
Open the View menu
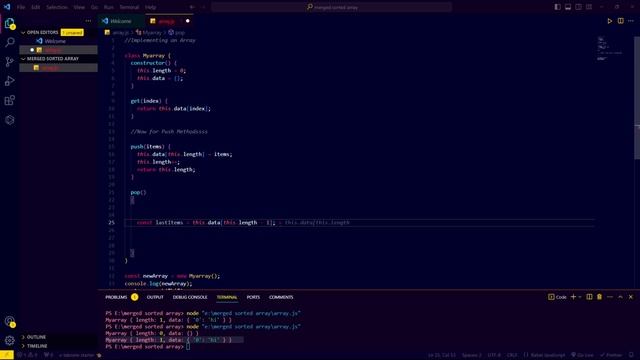click(79, 7)
